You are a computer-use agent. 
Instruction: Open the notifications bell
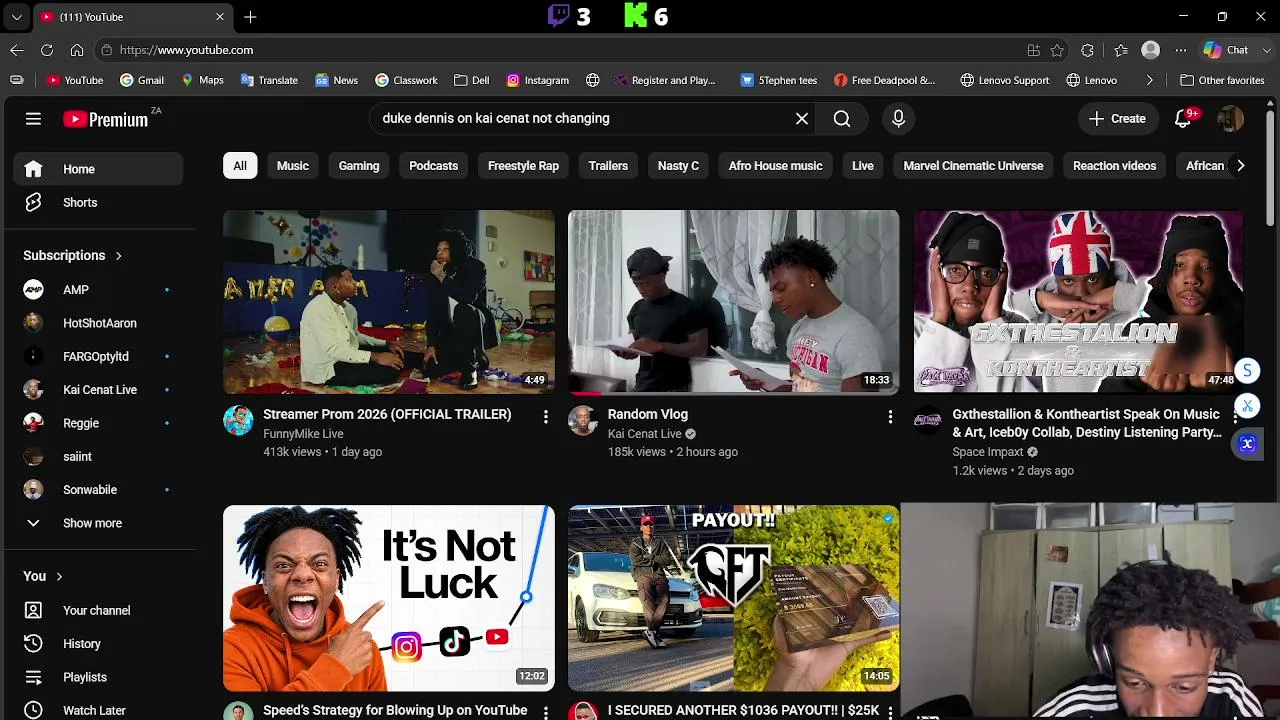1183,119
